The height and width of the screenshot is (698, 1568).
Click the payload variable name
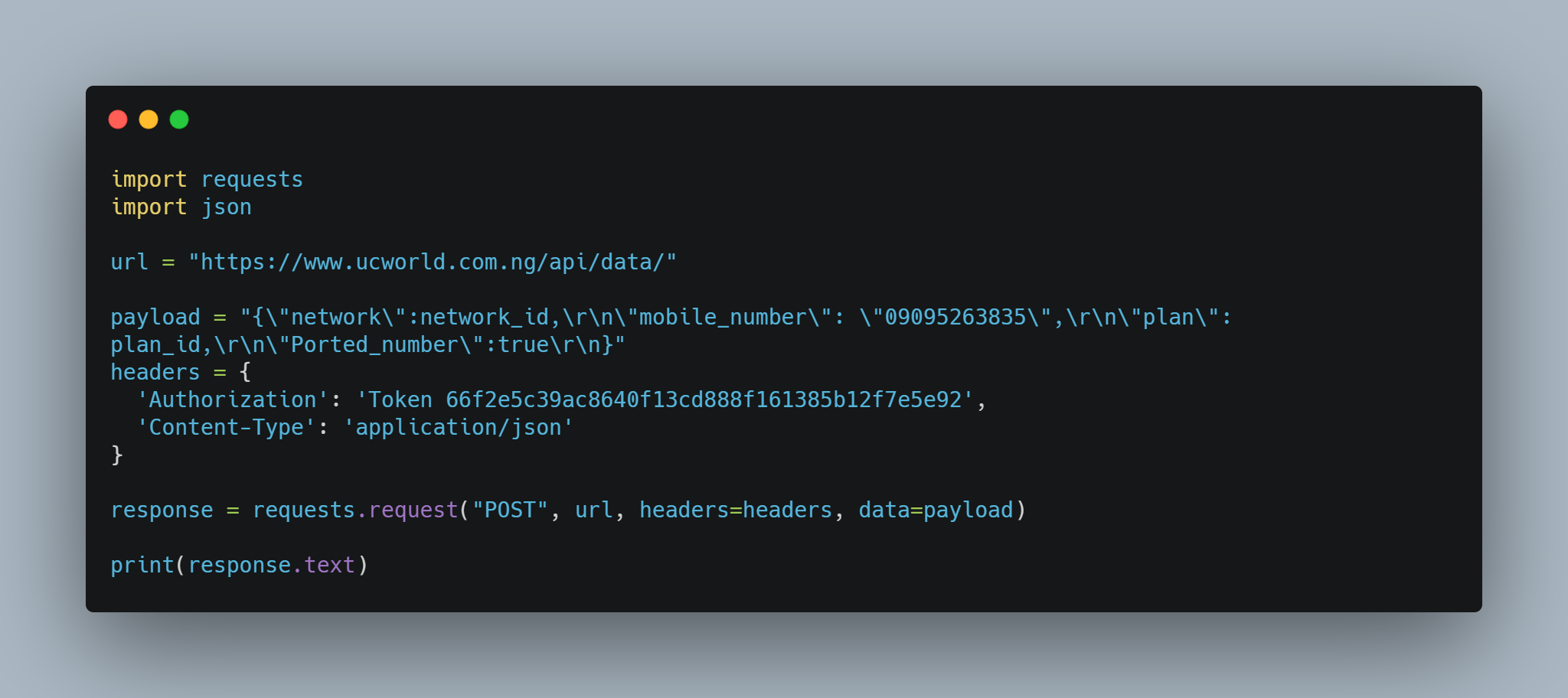click(155, 318)
